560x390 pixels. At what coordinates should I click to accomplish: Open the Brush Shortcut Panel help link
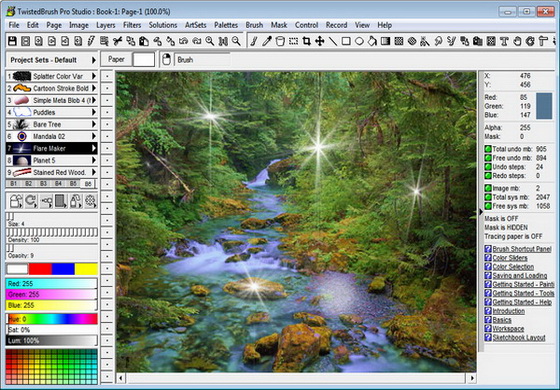[x=522, y=249]
